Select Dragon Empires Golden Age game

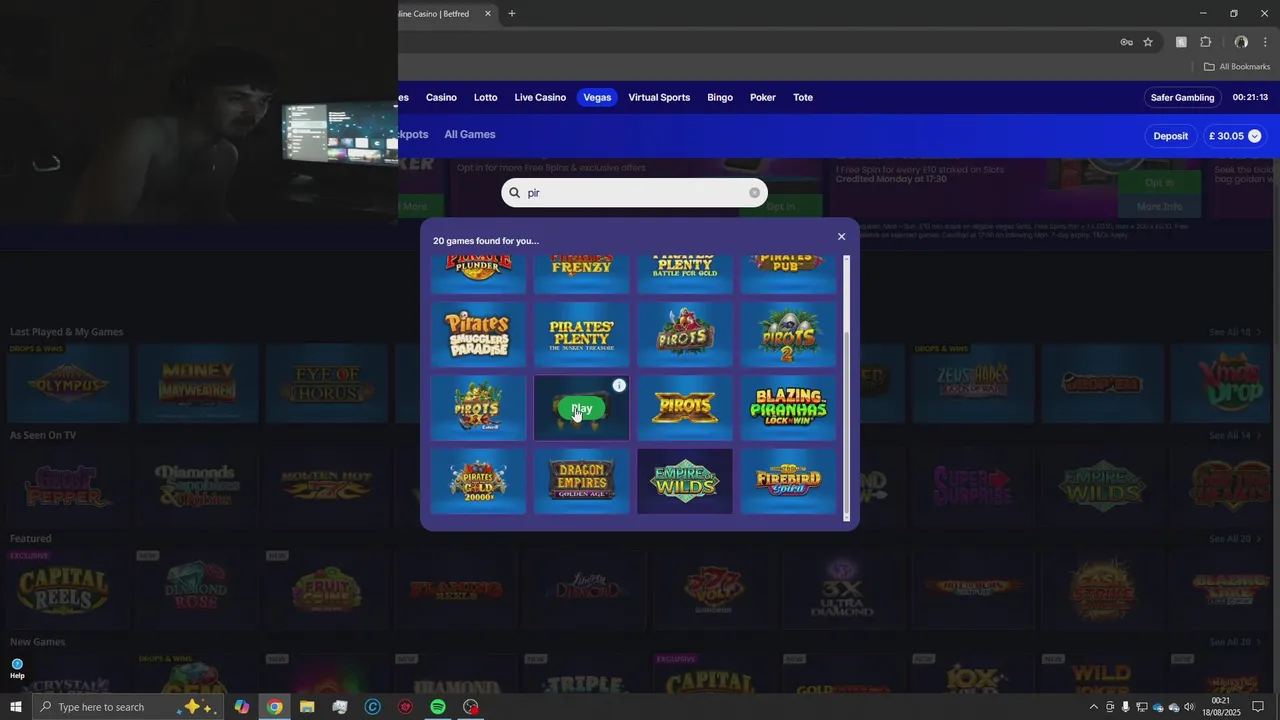point(581,481)
